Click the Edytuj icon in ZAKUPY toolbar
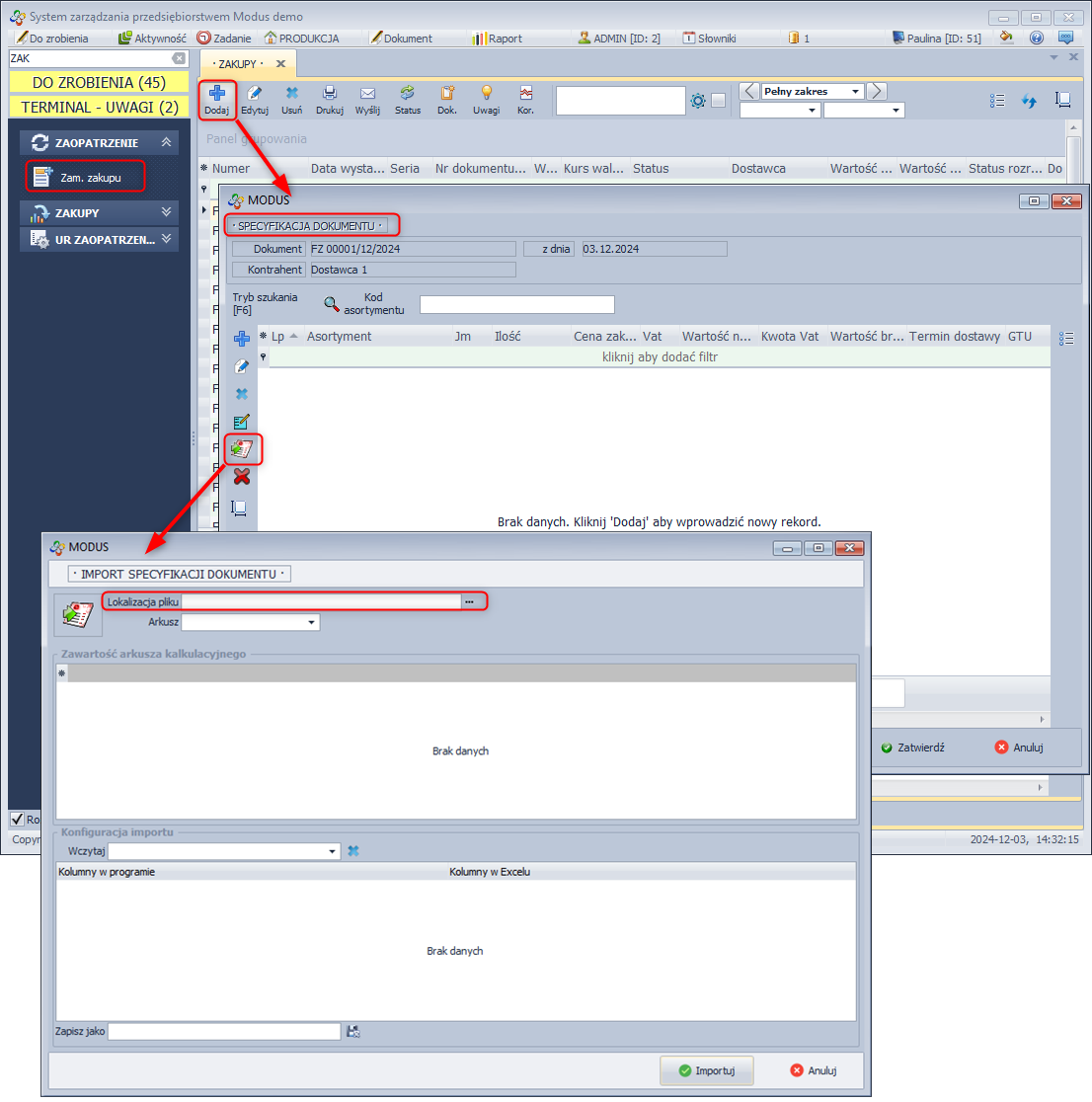 pyautogui.click(x=255, y=93)
